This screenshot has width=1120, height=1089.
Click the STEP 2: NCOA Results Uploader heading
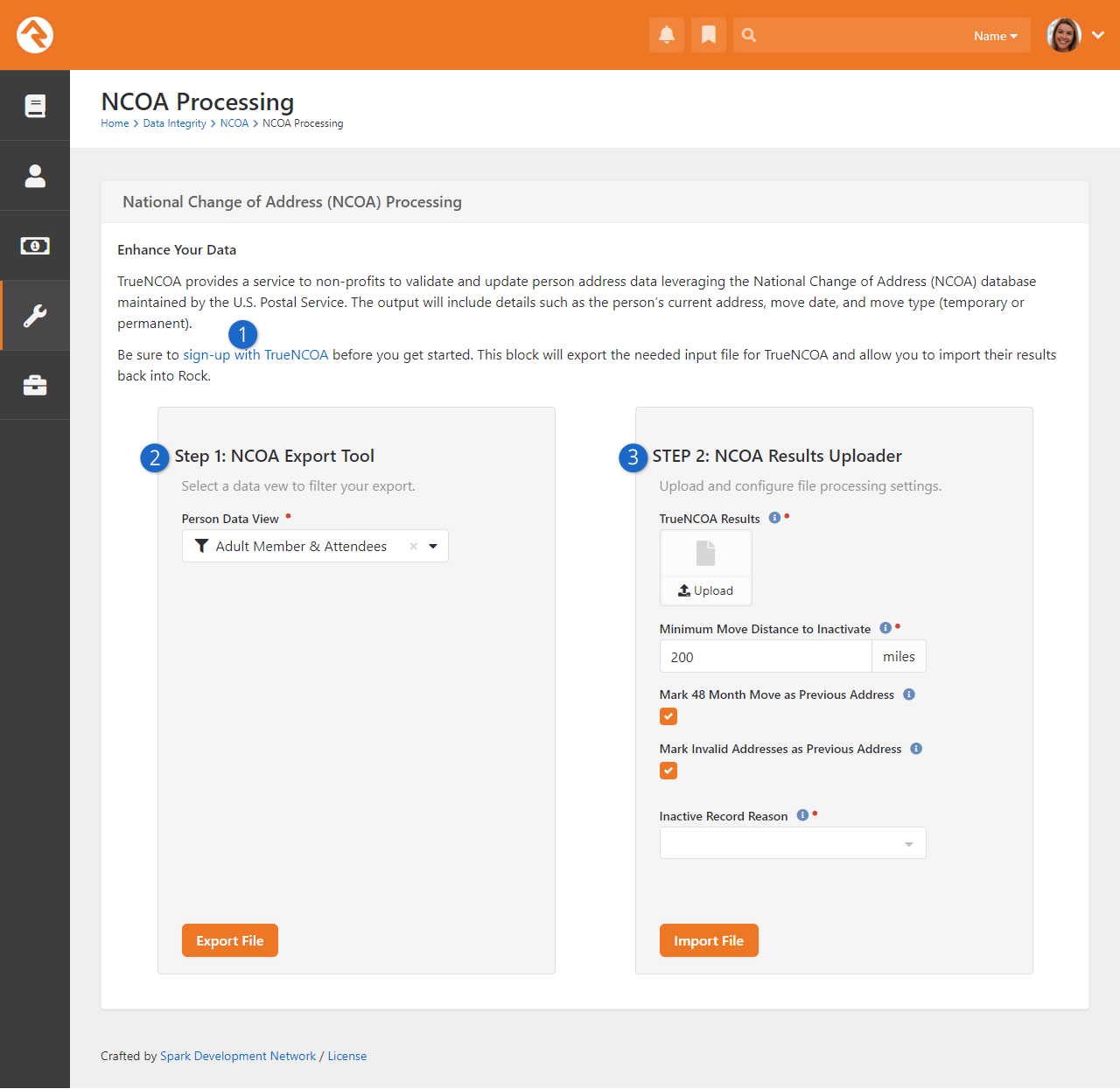coord(777,456)
